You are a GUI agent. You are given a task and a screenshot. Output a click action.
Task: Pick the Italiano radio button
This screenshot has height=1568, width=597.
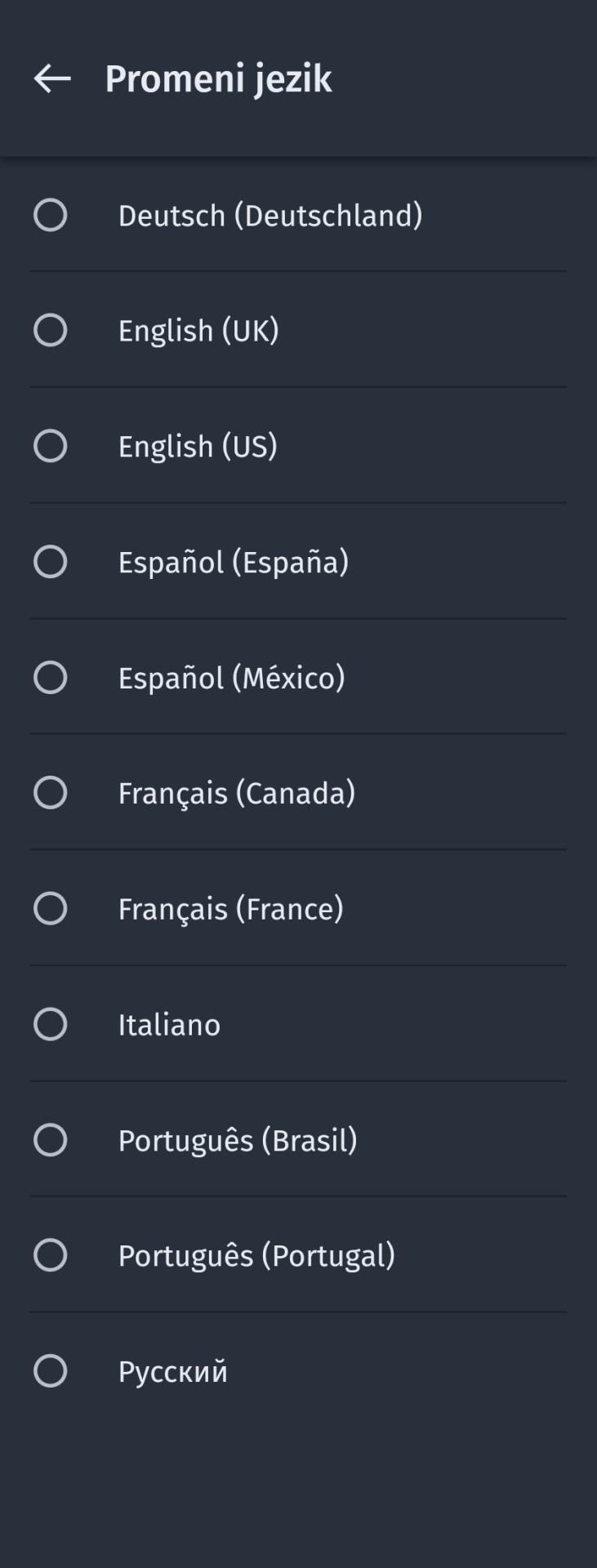click(x=50, y=1024)
